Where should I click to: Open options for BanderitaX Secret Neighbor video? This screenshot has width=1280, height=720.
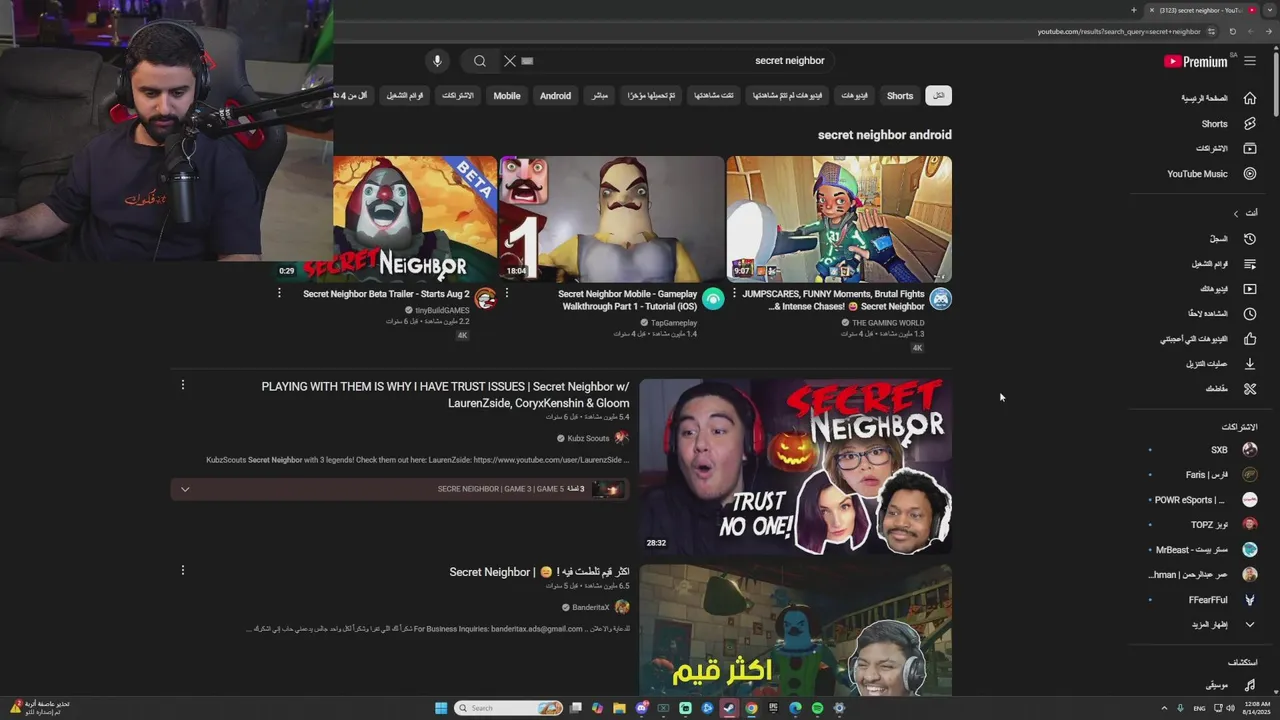coord(183,570)
